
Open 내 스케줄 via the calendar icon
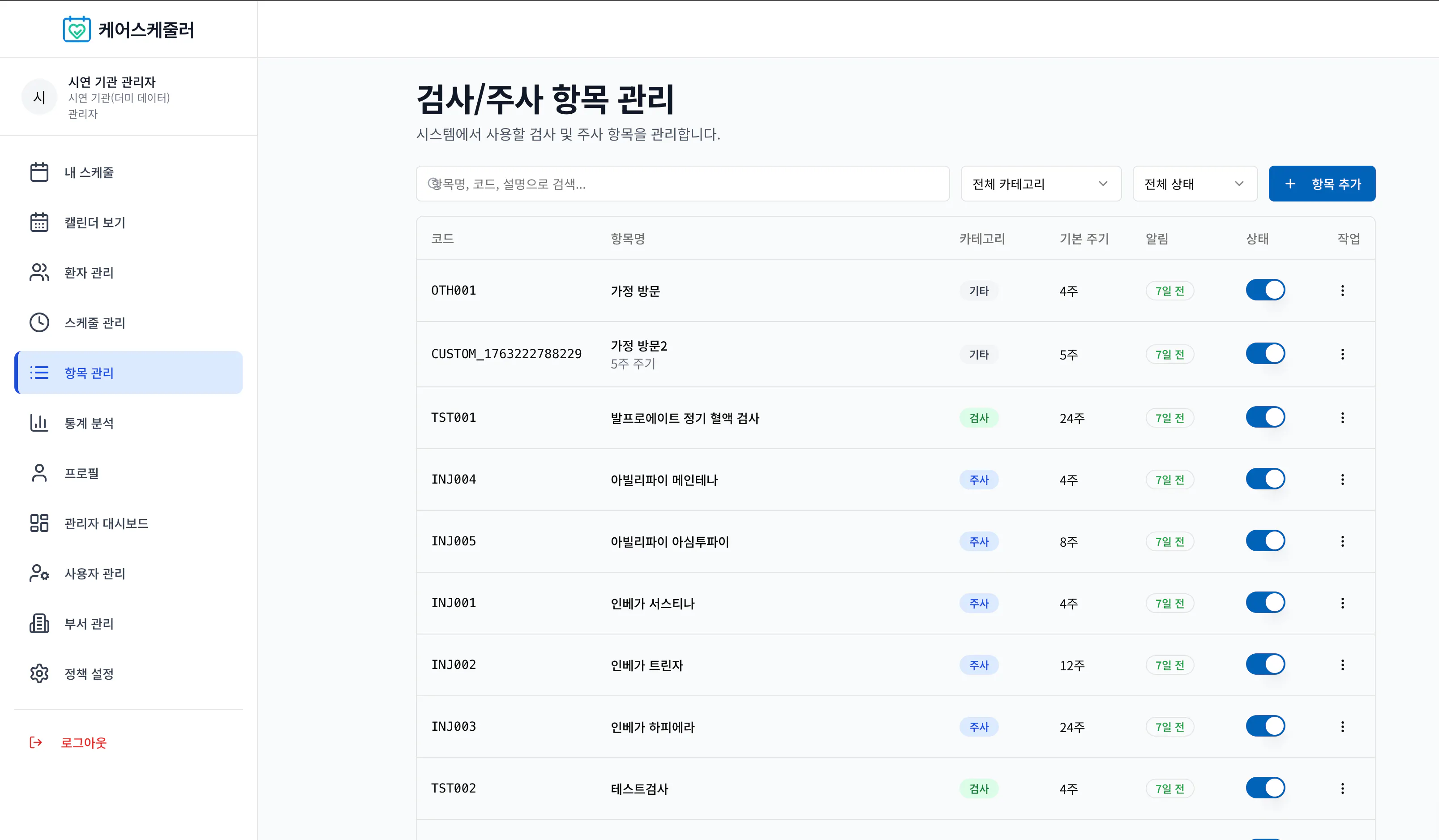(39, 172)
